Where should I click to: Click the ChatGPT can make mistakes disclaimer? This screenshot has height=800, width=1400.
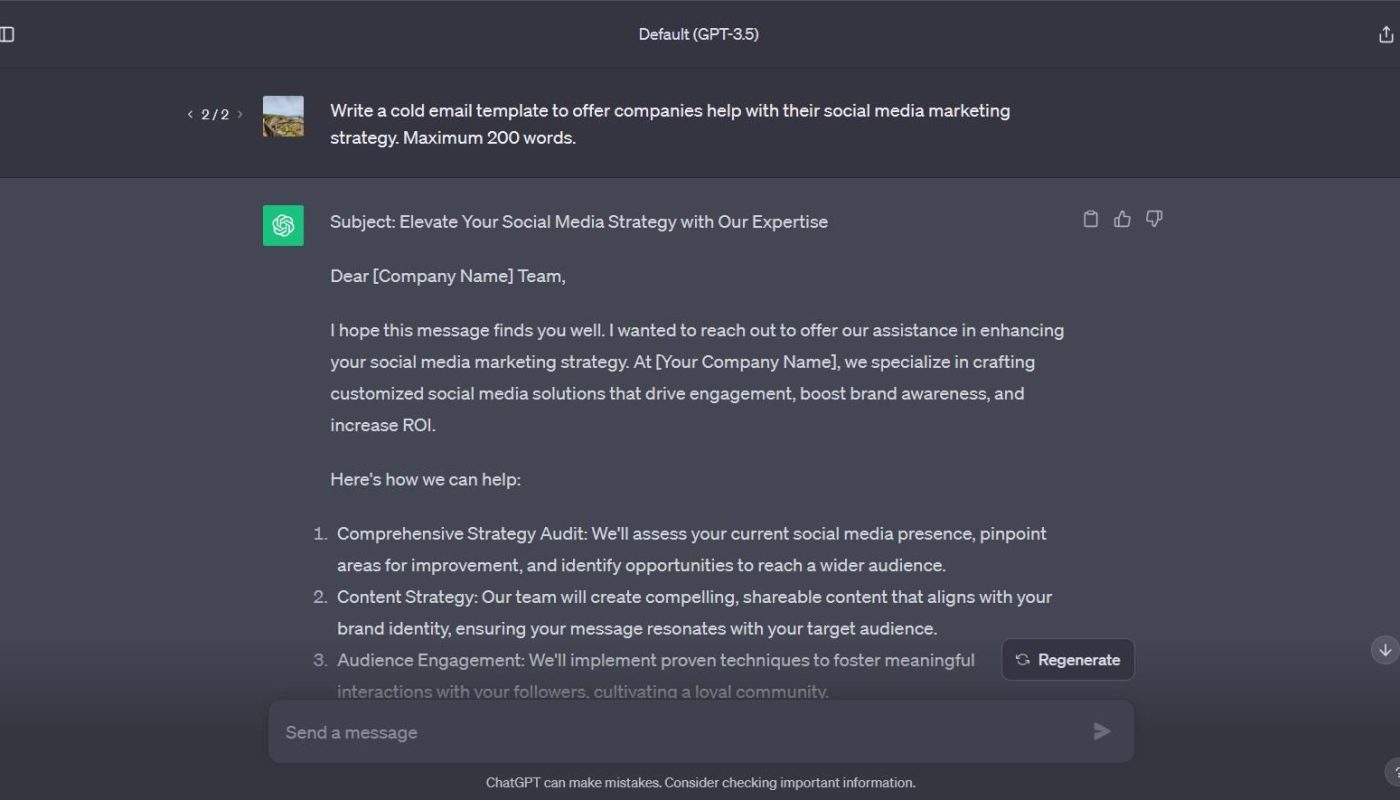(700, 783)
